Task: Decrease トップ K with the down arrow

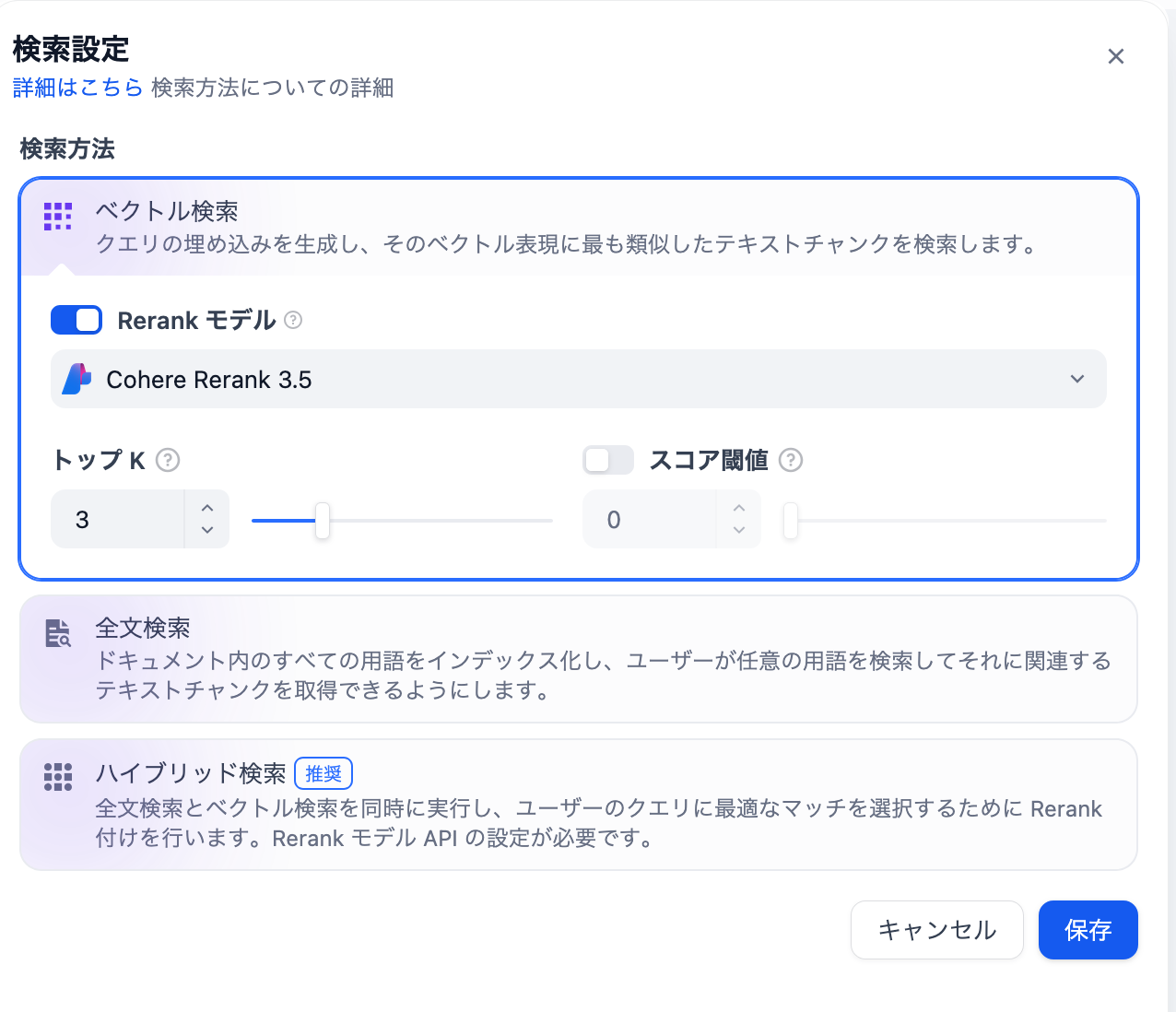Action: [x=207, y=530]
